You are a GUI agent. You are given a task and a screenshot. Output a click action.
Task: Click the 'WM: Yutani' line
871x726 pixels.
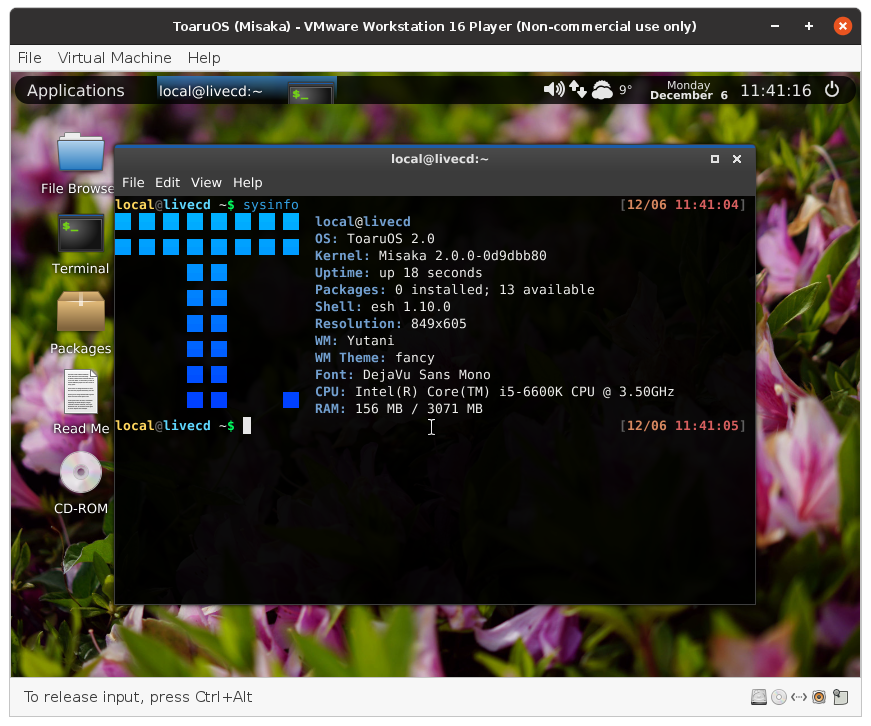(354, 341)
